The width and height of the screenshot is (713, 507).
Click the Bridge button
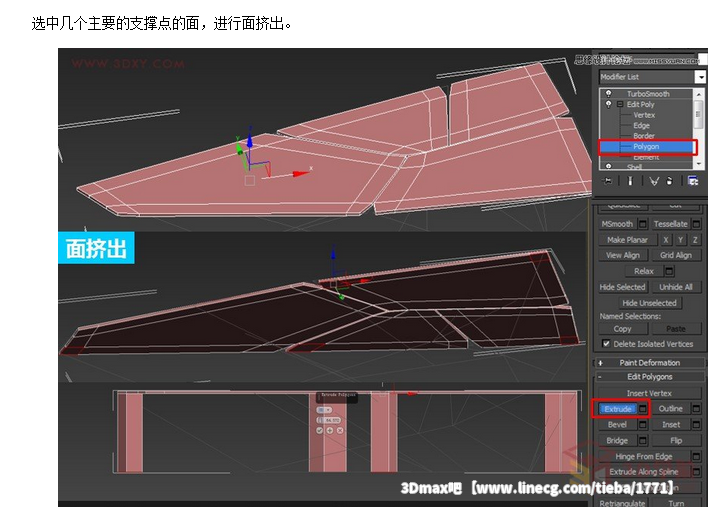coord(618,441)
